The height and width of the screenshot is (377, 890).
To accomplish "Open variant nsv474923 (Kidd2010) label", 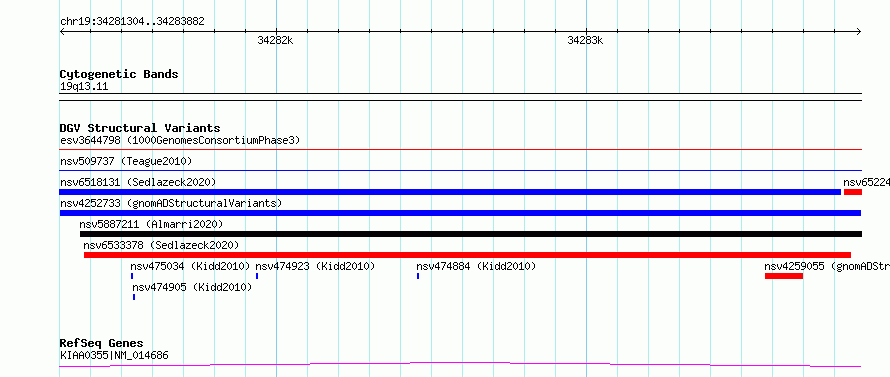I will [x=315, y=266].
